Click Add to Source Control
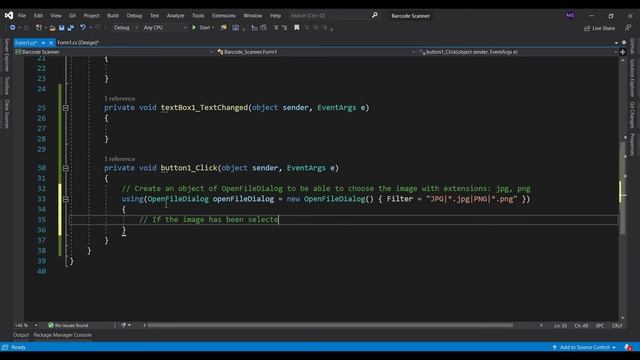The image size is (640, 360). point(584,347)
